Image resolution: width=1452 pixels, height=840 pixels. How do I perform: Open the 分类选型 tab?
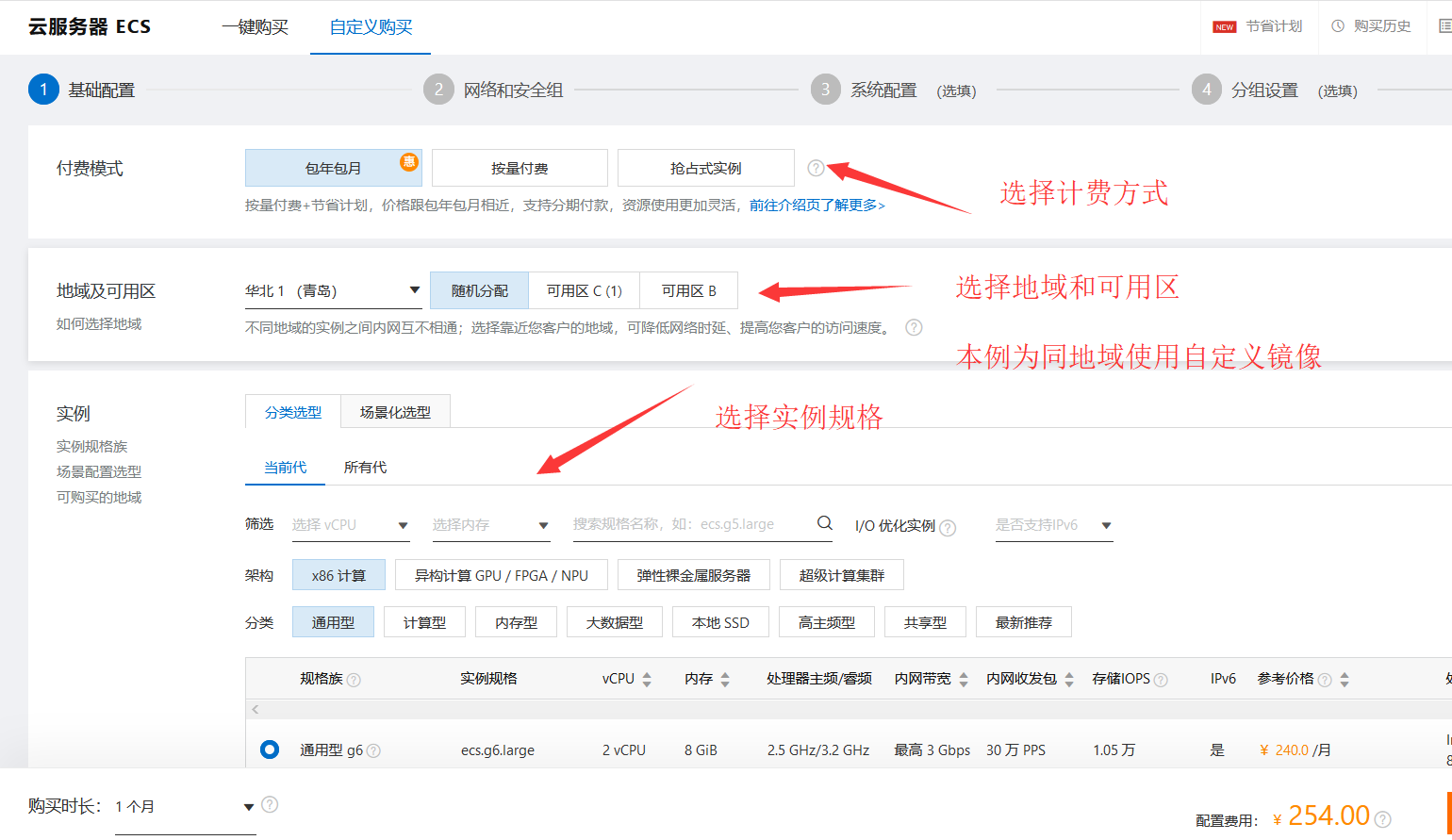click(x=293, y=412)
